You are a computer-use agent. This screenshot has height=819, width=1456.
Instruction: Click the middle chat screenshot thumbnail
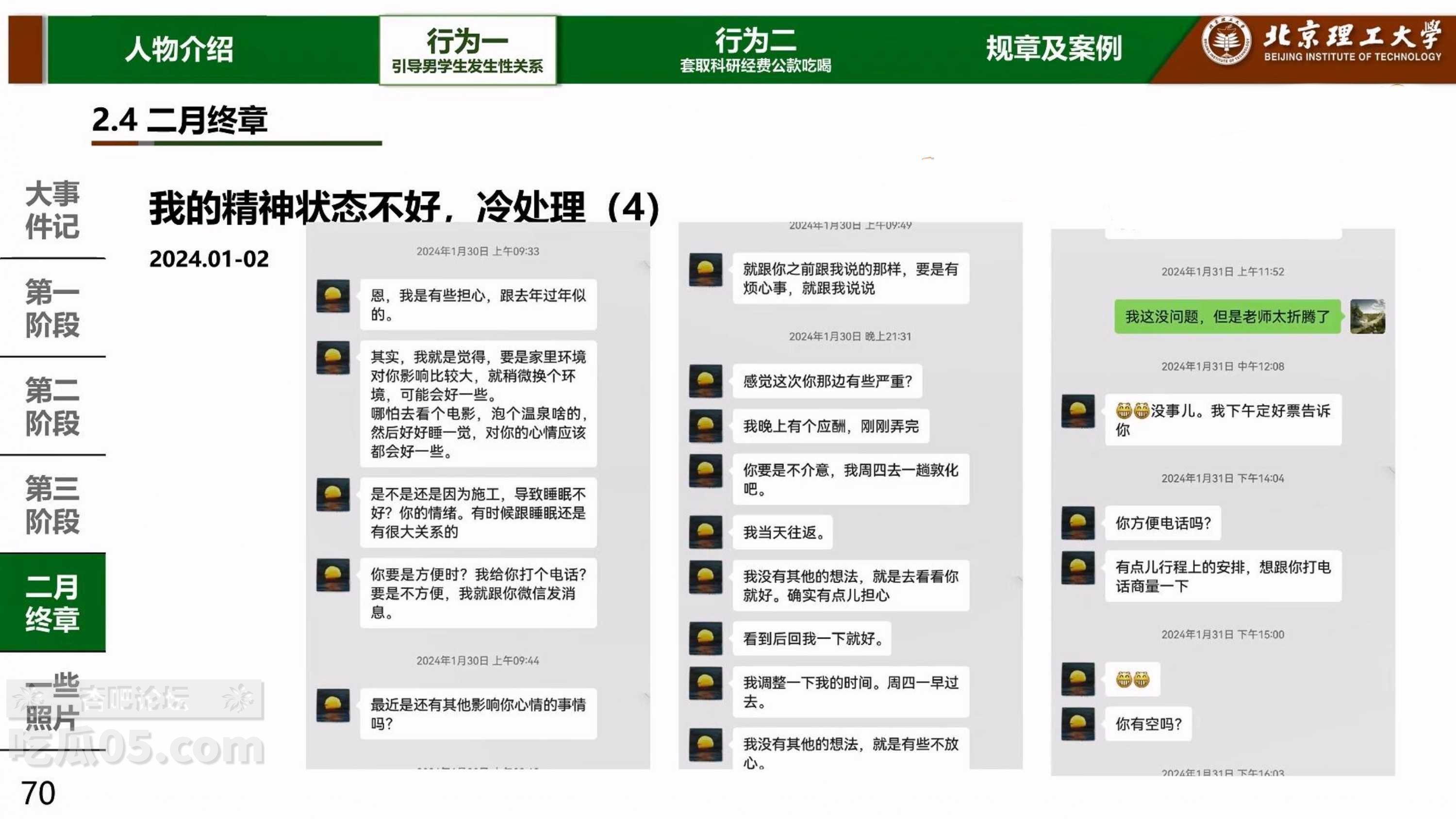coord(850,496)
